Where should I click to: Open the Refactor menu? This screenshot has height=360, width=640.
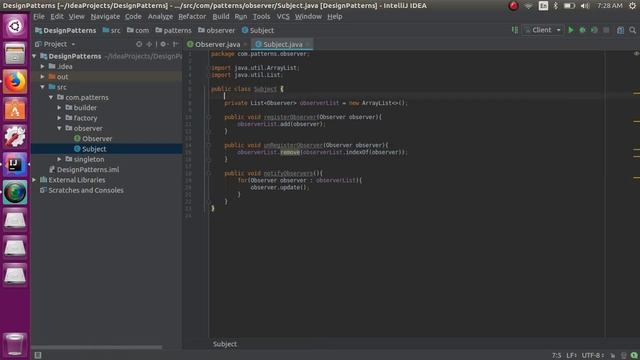192,17
